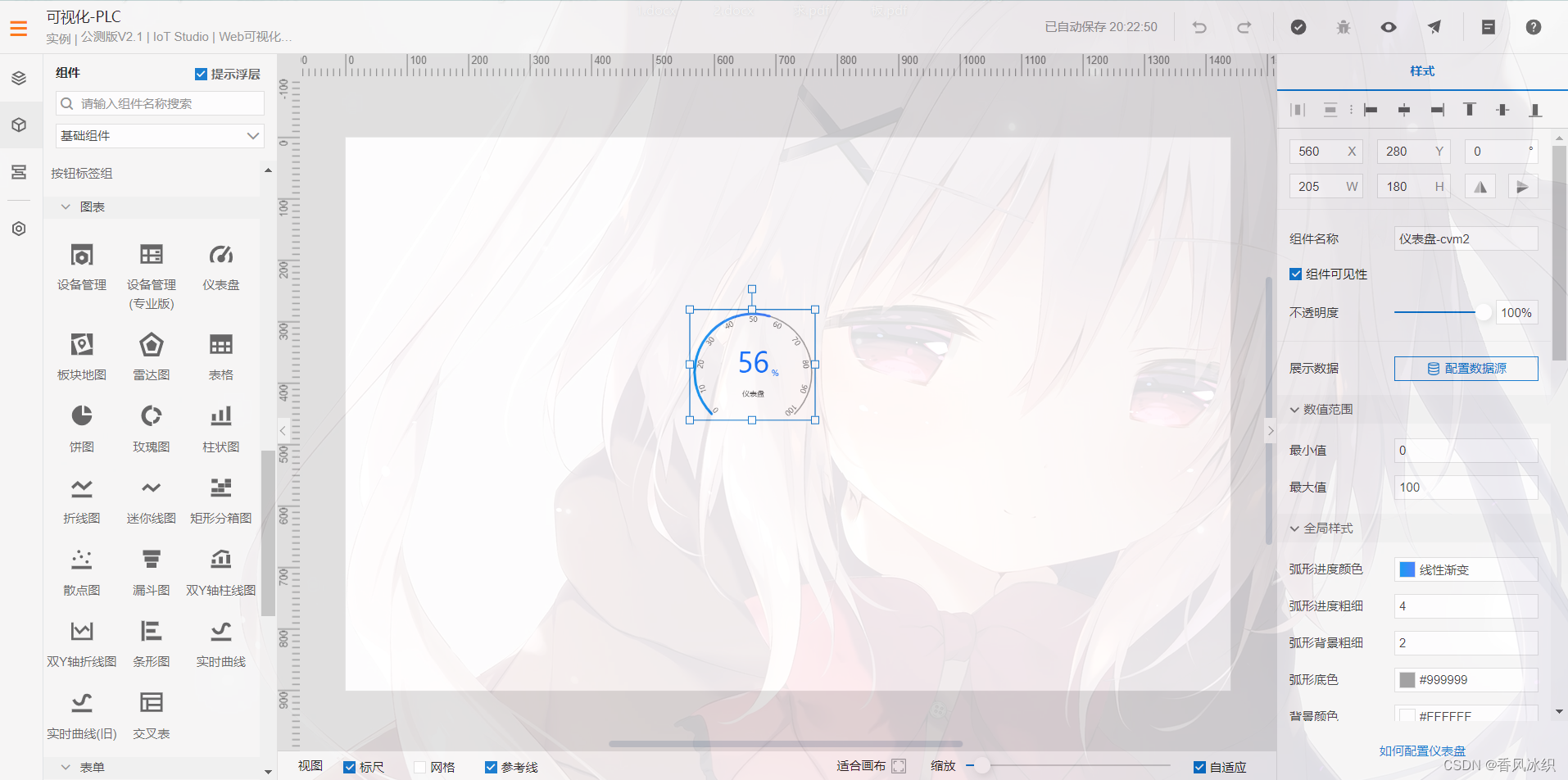
Task: Switch to the 样式 tab
Action: 1422,71
